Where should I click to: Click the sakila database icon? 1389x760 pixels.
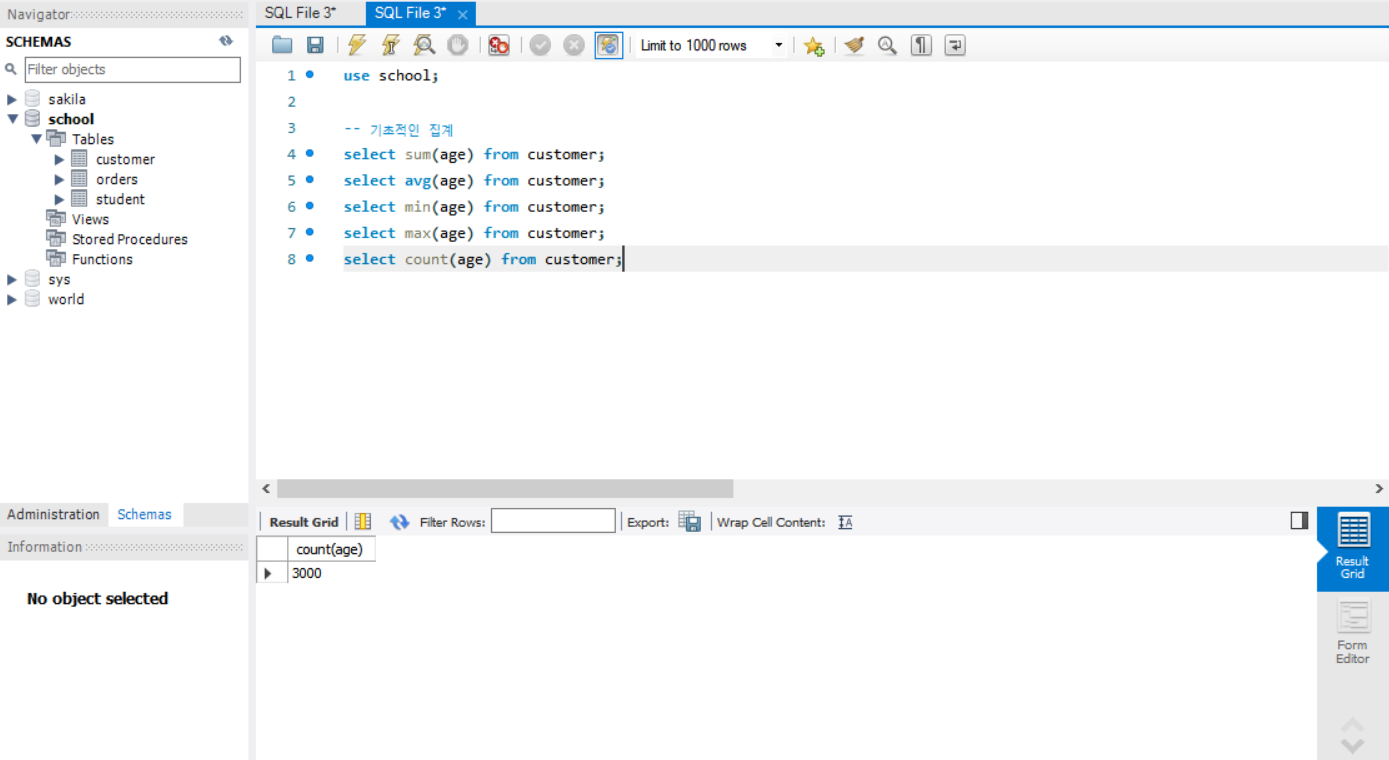click(32, 99)
